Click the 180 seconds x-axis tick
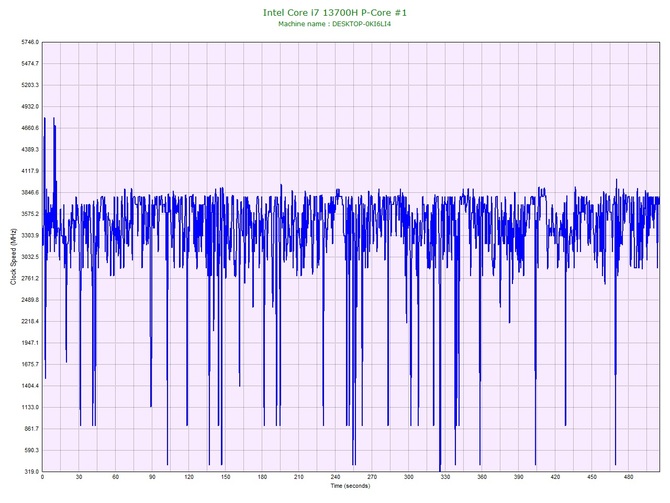The height and width of the screenshot is (503, 670). (x=262, y=477)
